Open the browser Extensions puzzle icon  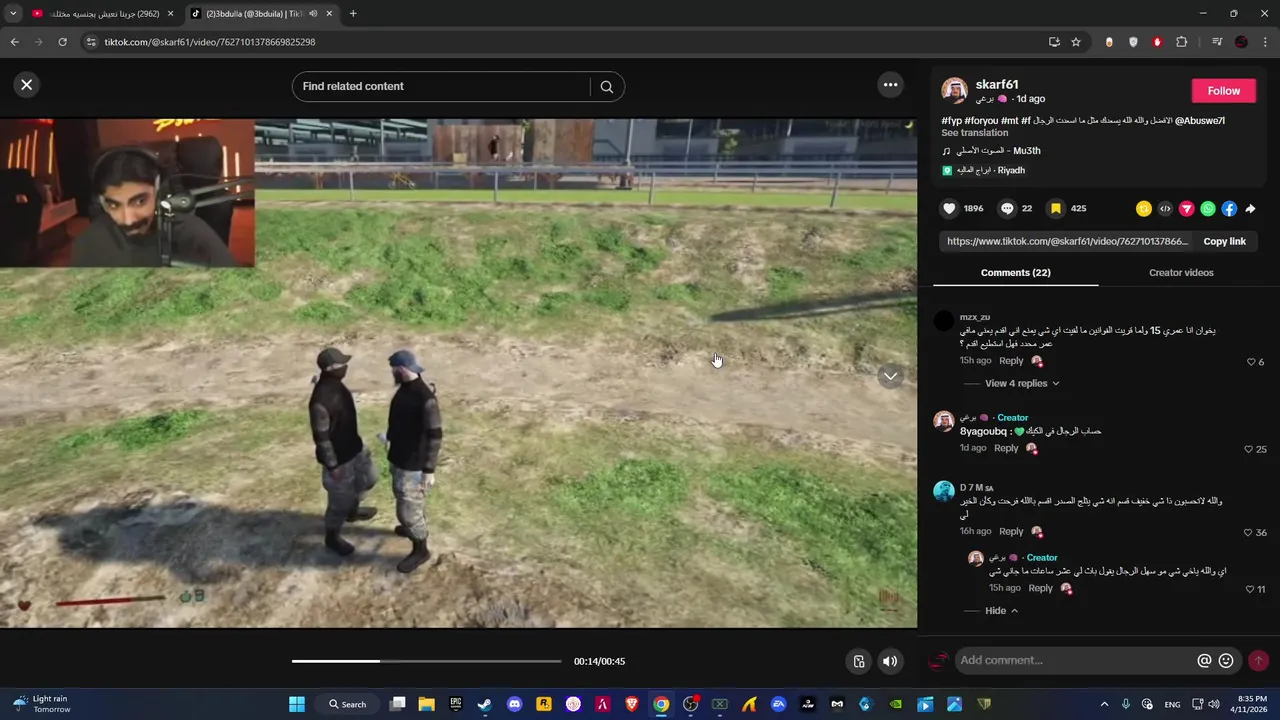pyautogui.click(x=1181, y=42)
